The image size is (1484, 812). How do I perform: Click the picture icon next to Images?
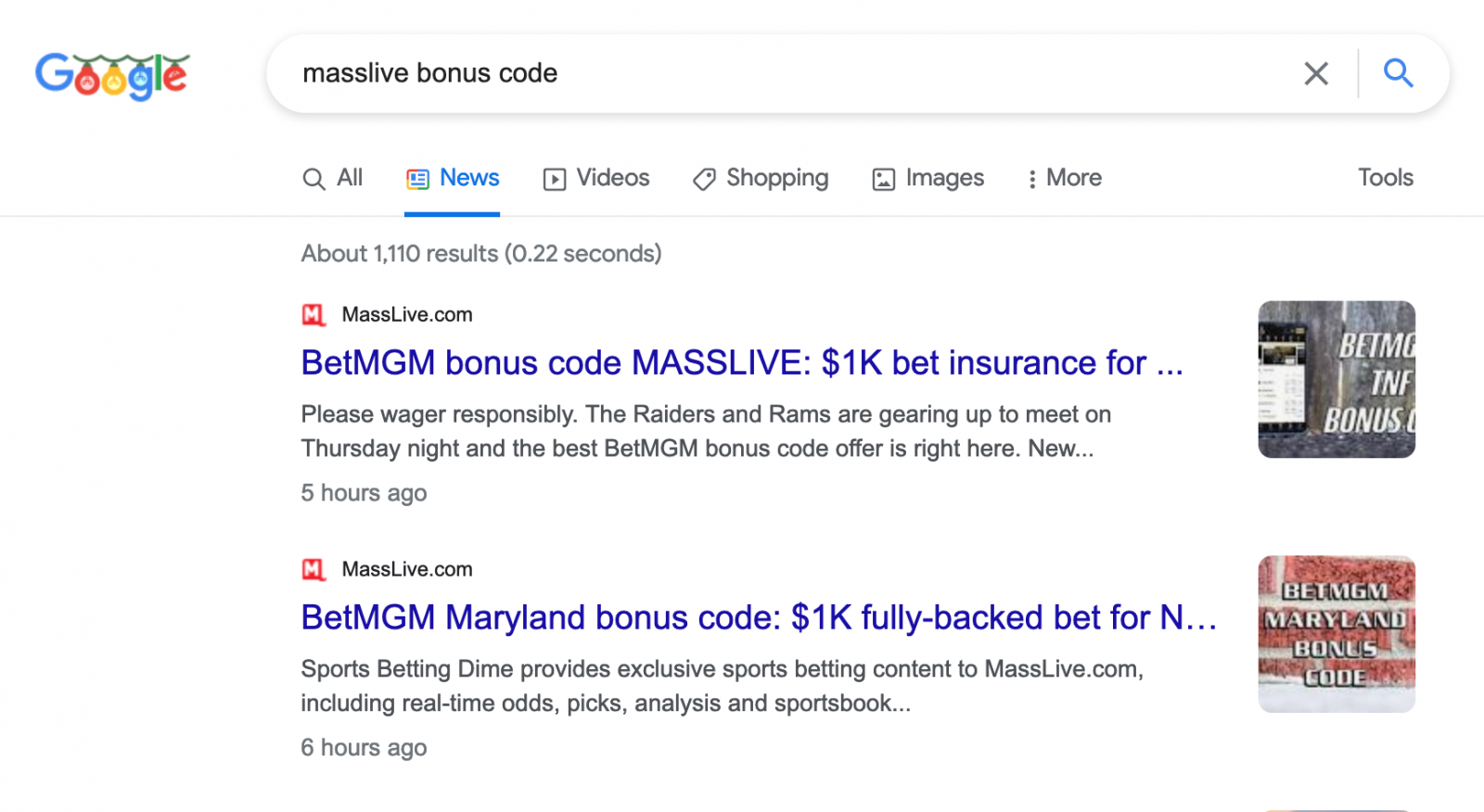click(x=883, y=179)
